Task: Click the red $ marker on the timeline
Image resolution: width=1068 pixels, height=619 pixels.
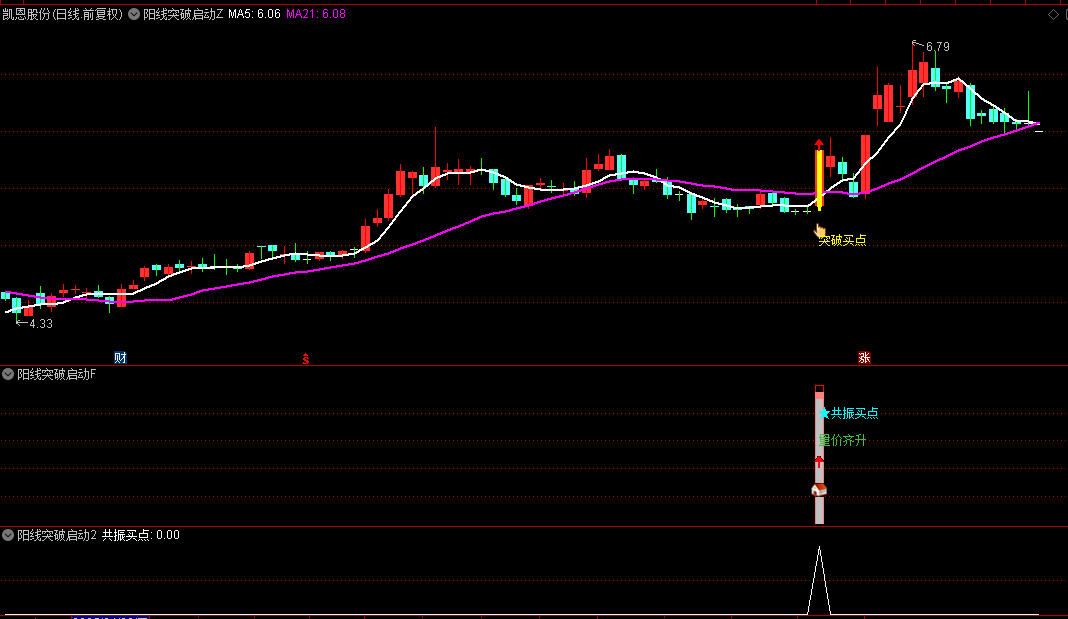Action: (306, 359)
